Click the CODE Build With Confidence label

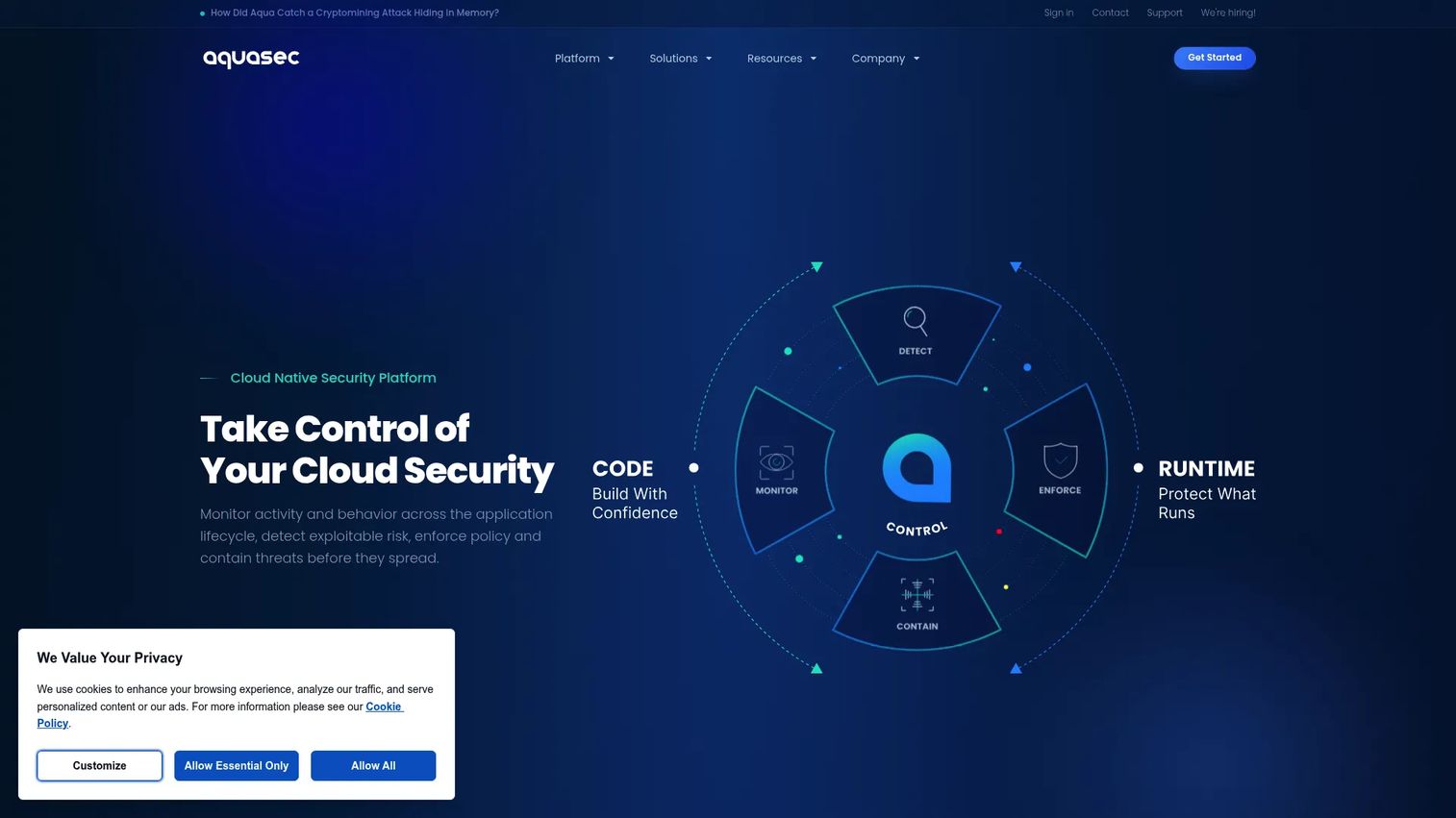pos(635,489)
